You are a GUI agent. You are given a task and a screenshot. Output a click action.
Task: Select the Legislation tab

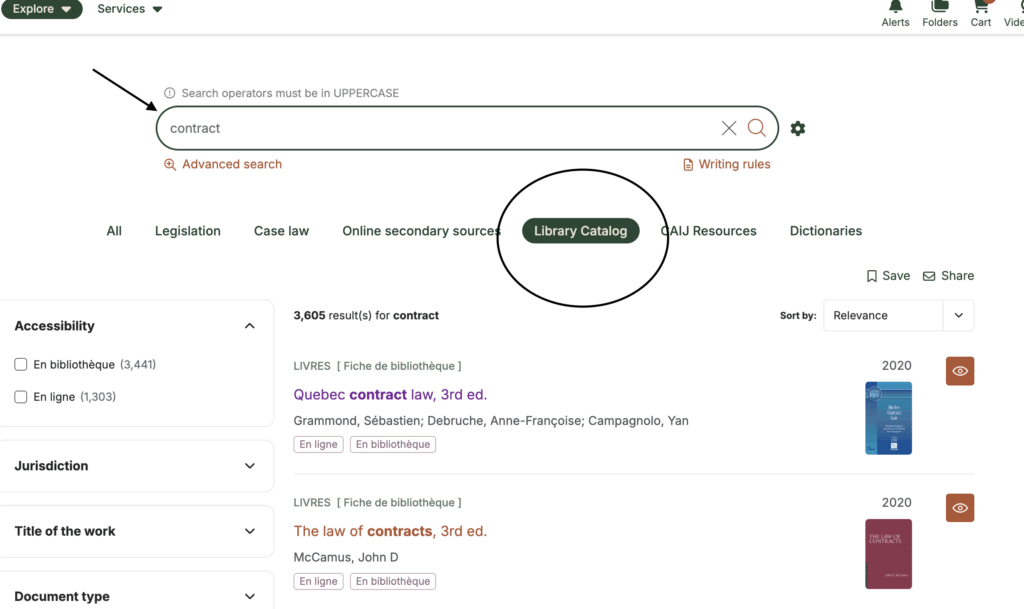(187, 231)
